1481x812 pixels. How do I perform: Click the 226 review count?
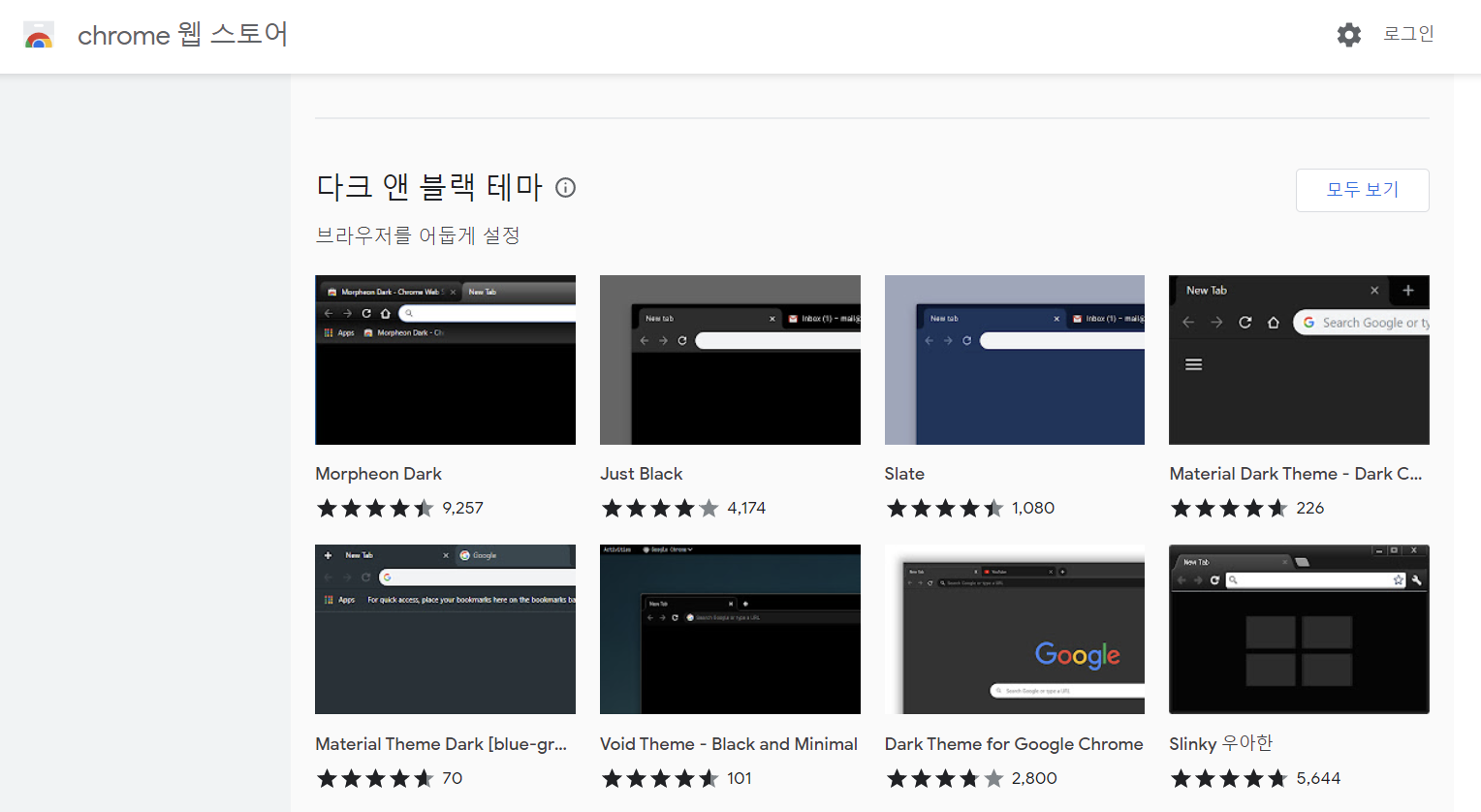point(1310,508)
